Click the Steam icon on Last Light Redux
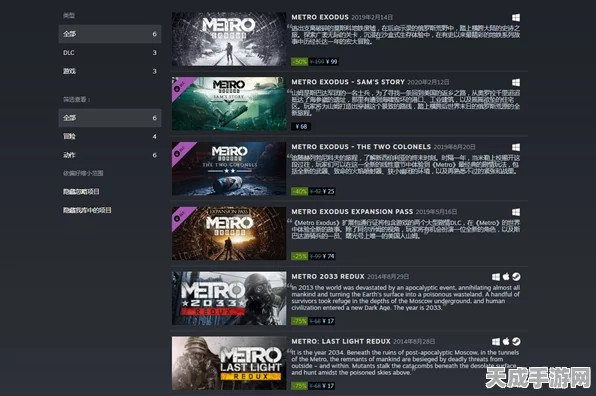 (516, 342)
